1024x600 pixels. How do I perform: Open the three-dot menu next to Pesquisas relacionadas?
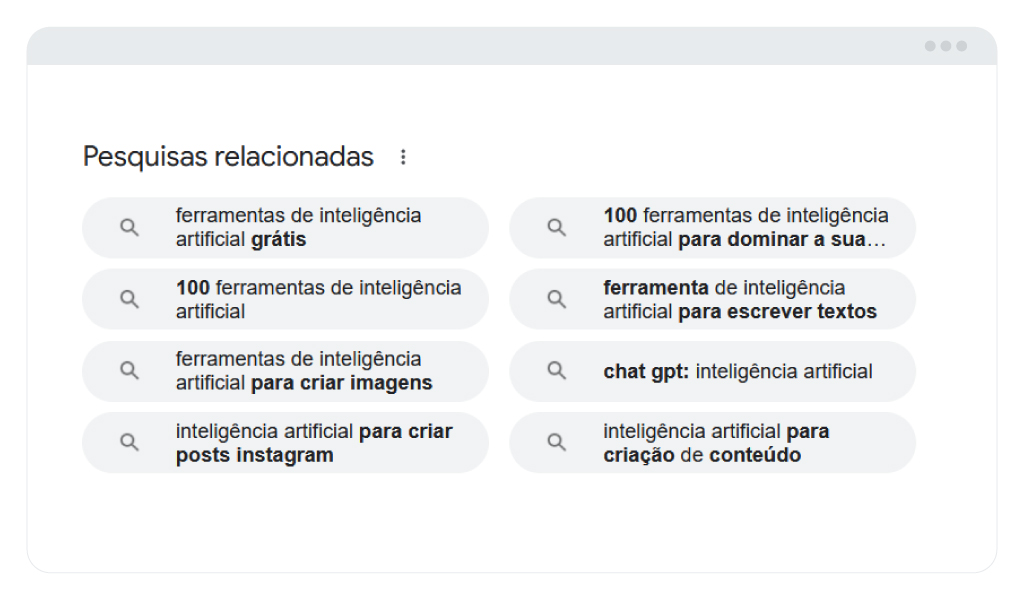click(x=403, y=157)
